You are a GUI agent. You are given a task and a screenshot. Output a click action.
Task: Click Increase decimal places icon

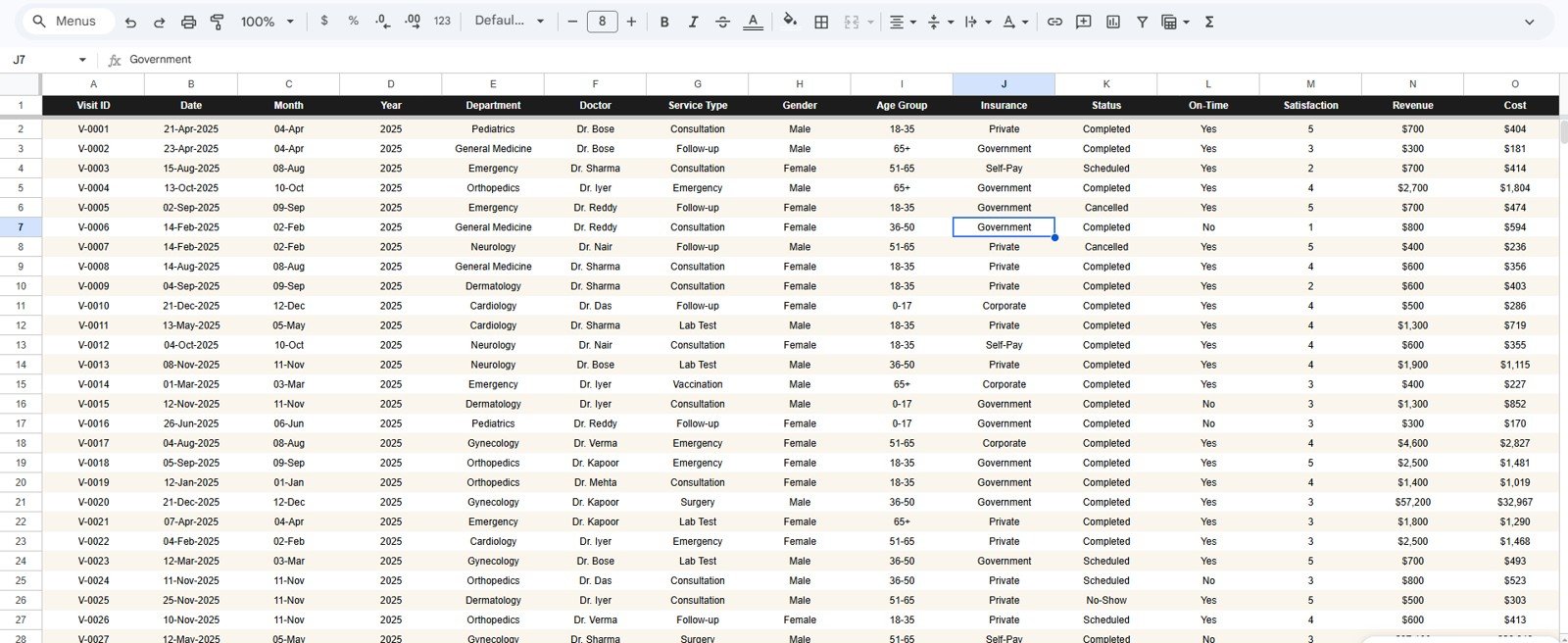click(x=413, y=21)
